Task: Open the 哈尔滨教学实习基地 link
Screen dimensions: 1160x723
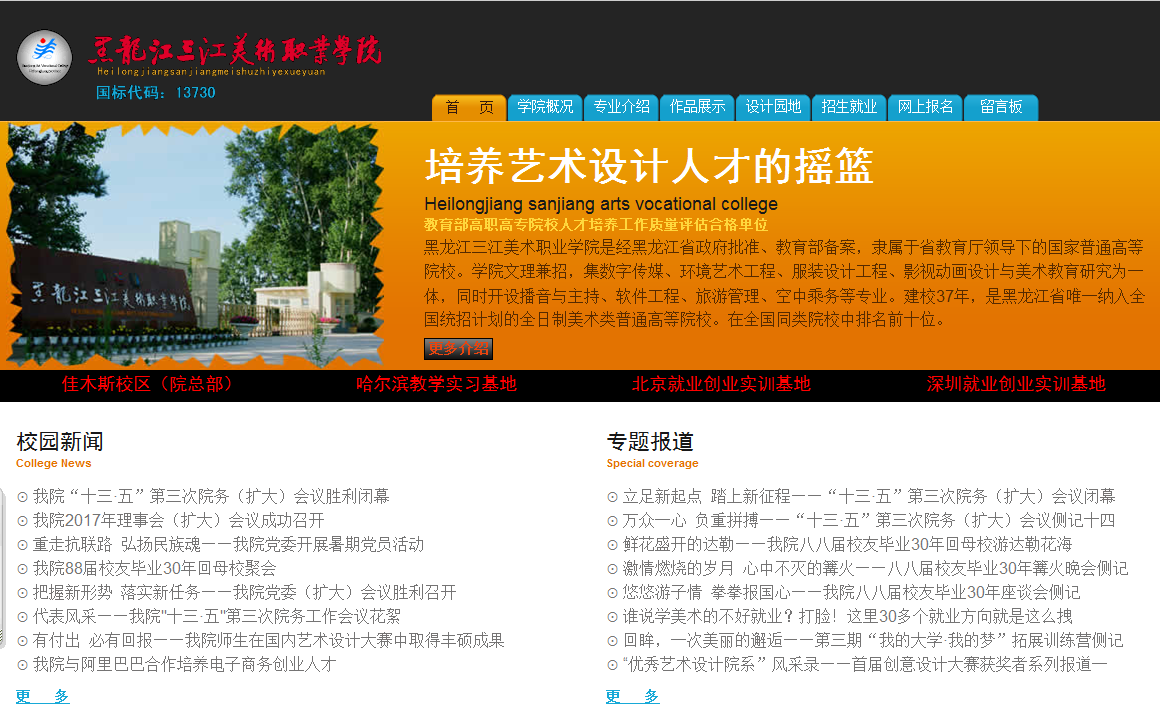Action: (x=436, y=384)
